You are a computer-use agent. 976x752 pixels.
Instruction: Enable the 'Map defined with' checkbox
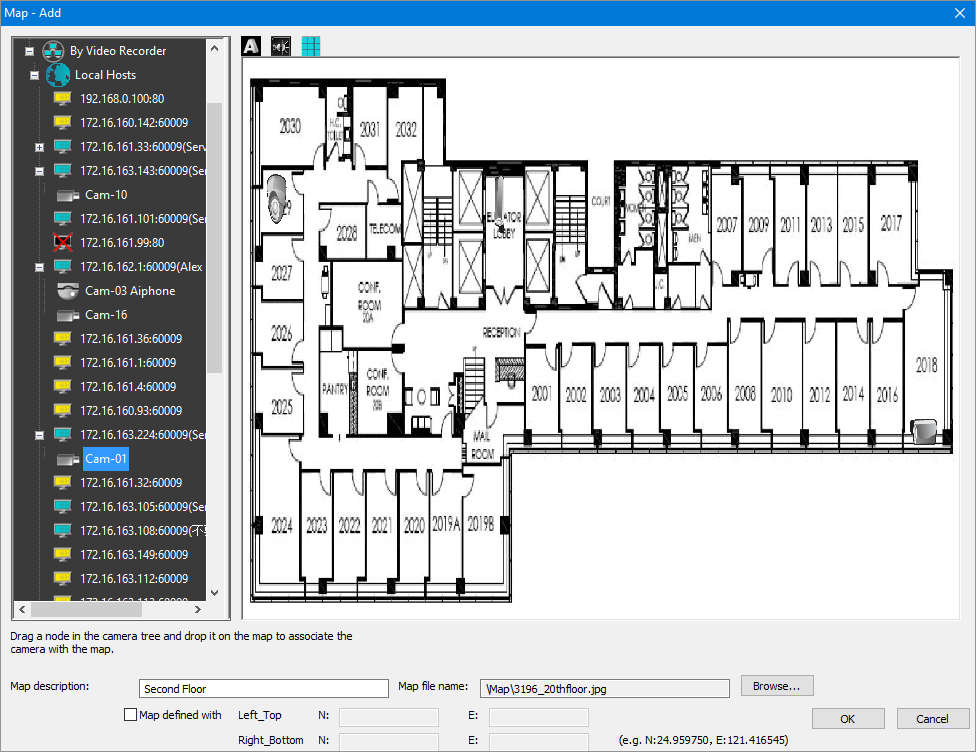pyautogui.click(x=130, y=715)
